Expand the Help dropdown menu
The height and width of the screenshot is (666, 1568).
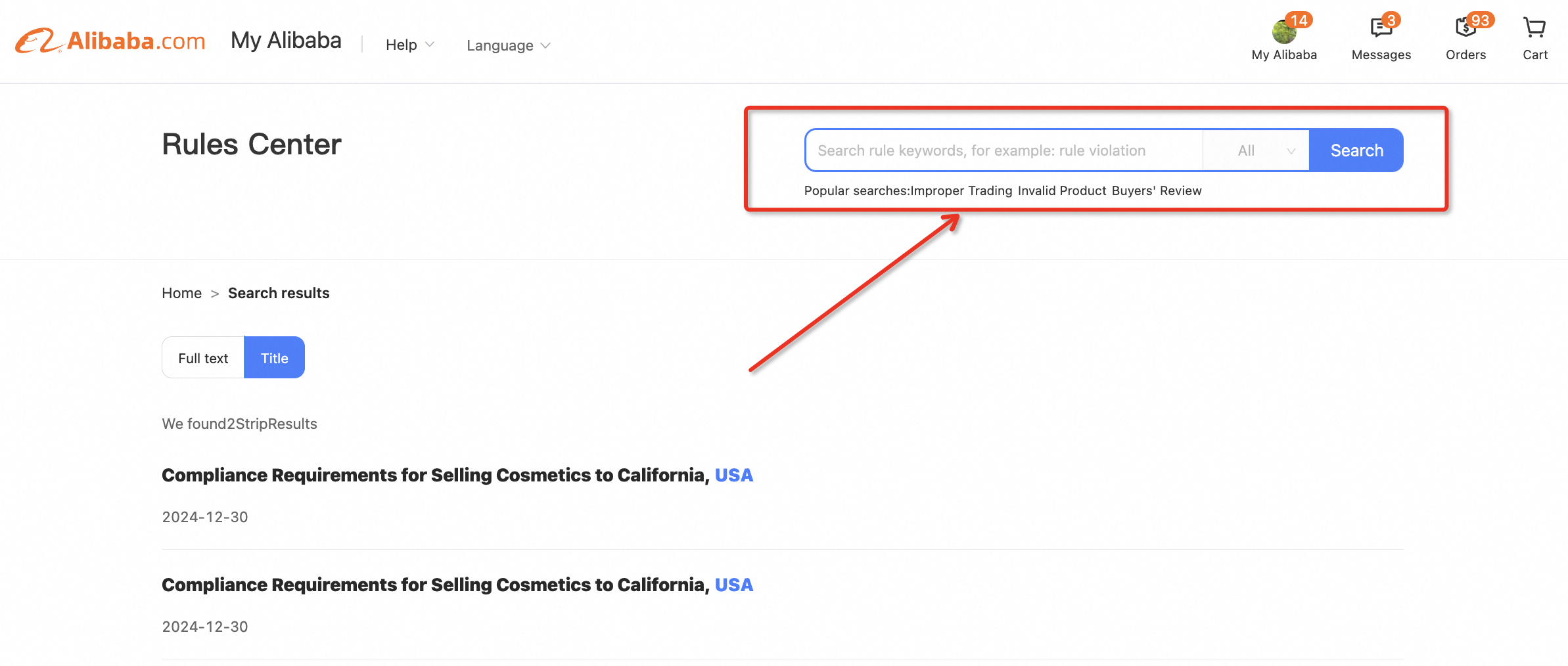[410, 45]
